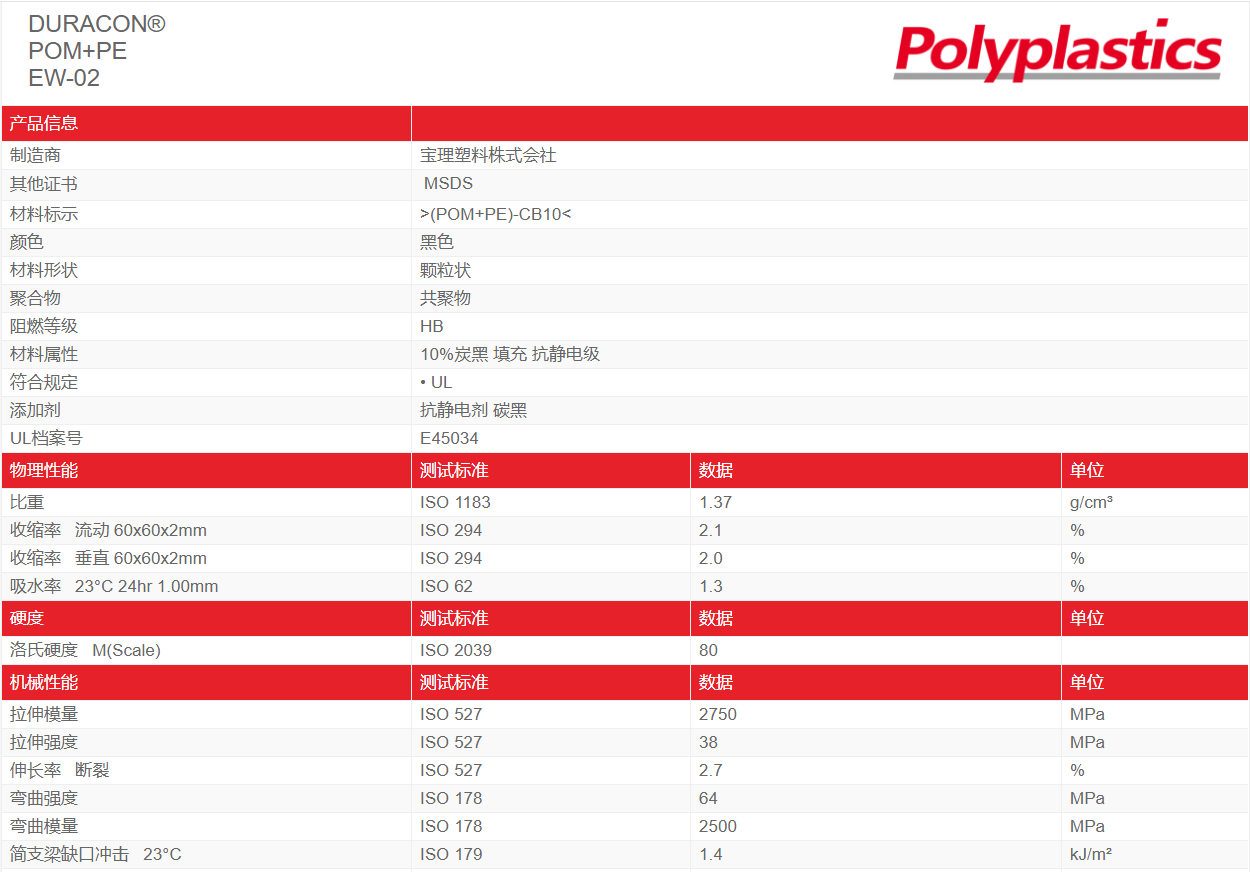Click the 制造商 label
Image resolution: width=1250 pixels, height=872 pixels.
(x=35, y=156)
